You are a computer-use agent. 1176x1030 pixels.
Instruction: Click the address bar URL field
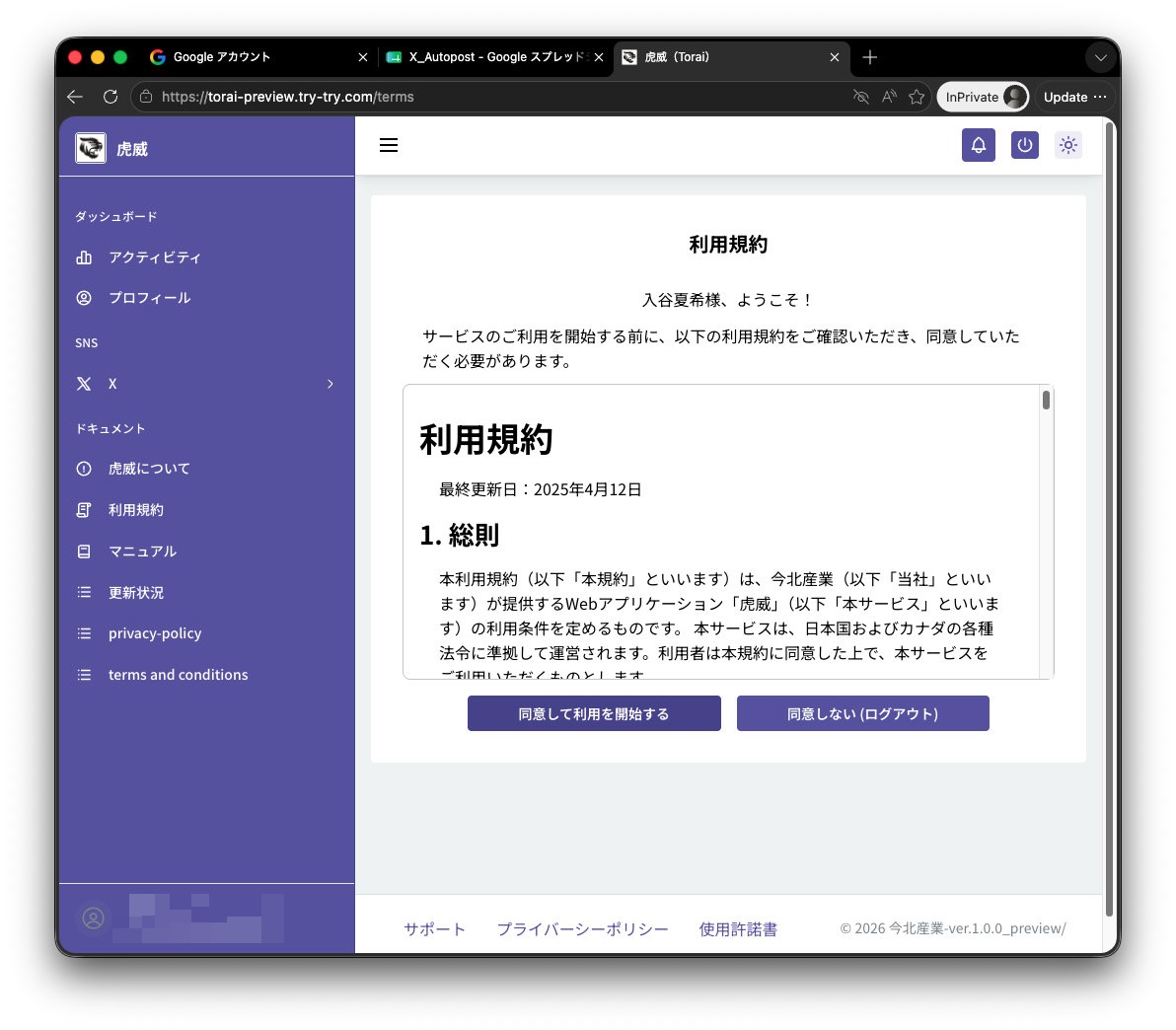pos(495,97)
